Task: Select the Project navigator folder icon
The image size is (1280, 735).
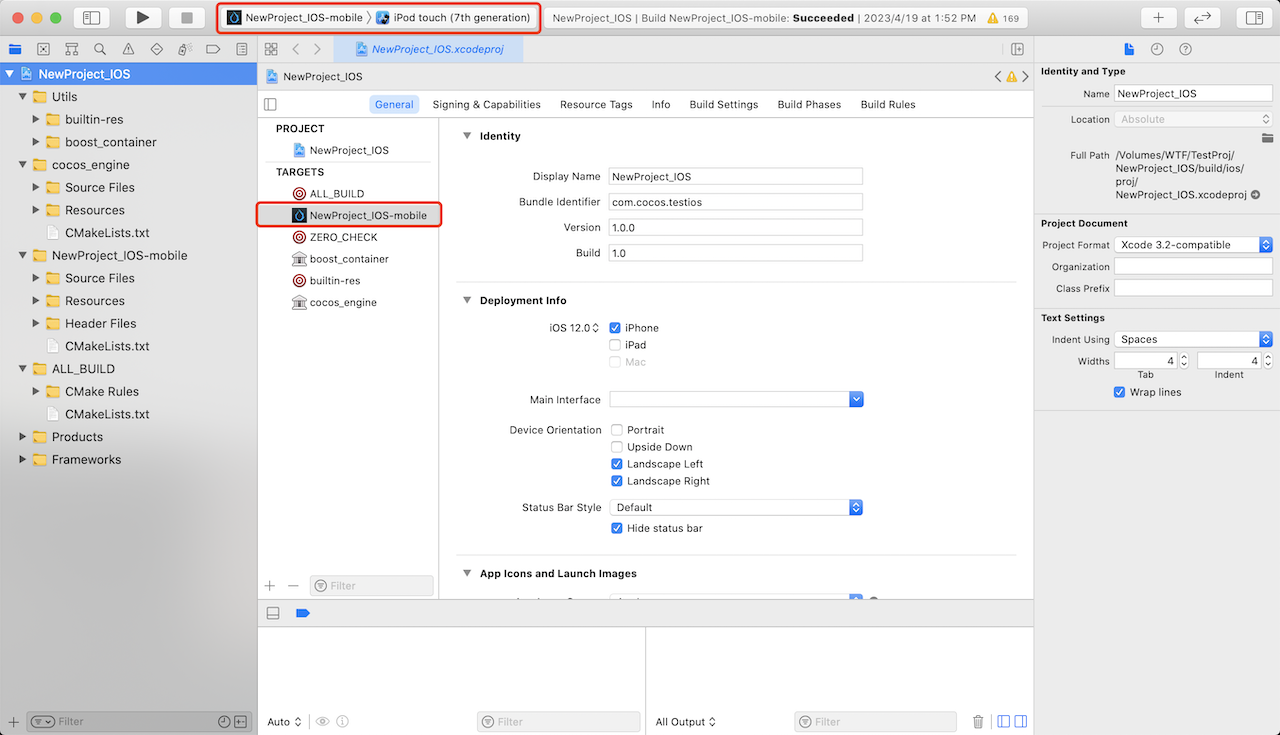Action: 15,49
